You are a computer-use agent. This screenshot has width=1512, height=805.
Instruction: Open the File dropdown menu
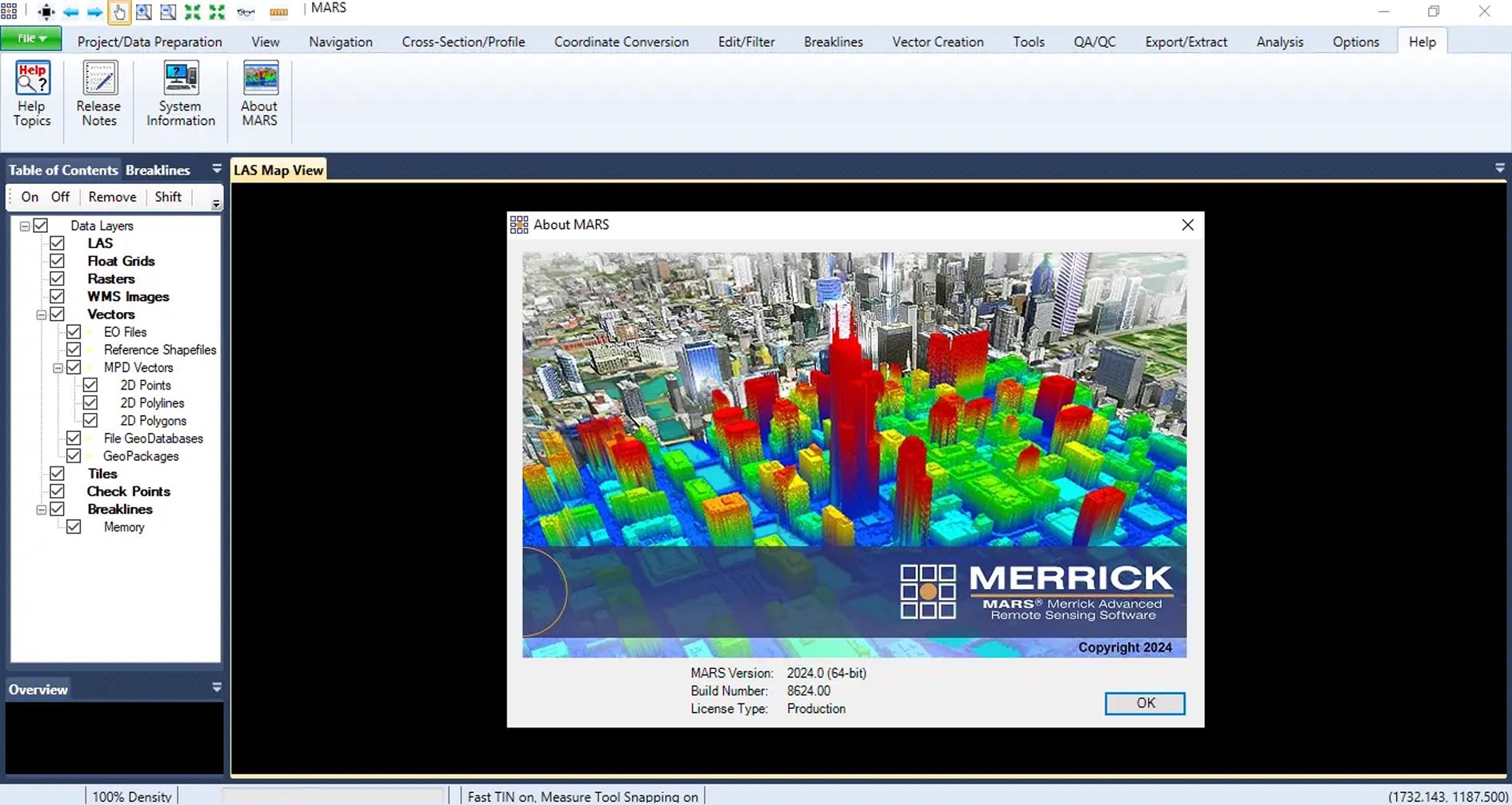coord(32,38)
